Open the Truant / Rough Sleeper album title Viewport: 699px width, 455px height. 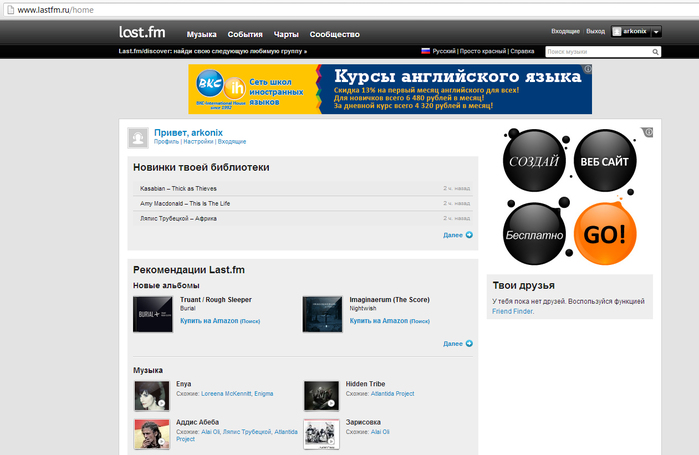pos(216,299)
